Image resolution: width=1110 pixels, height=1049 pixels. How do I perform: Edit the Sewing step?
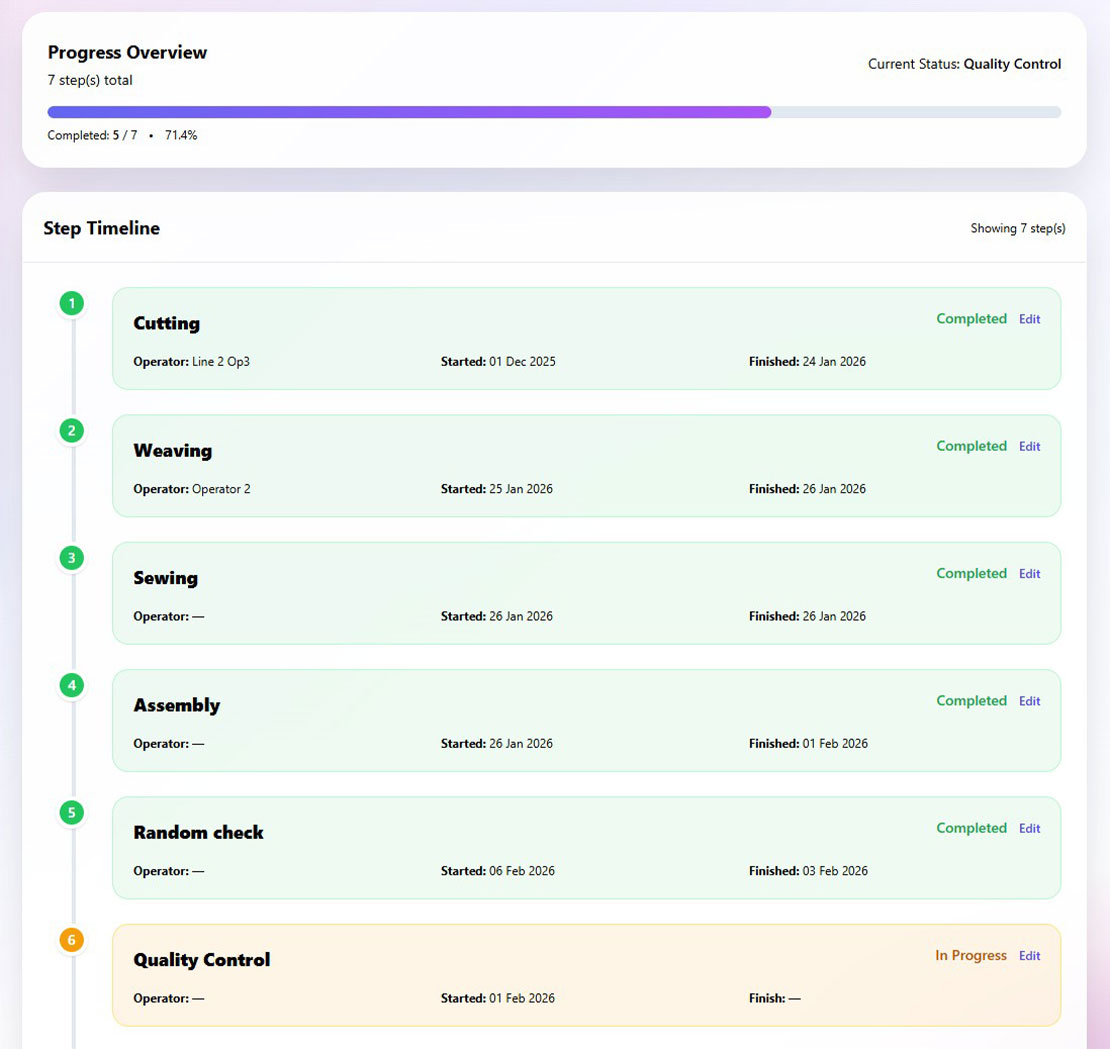pyautogui.click(x=1029, y=574)
